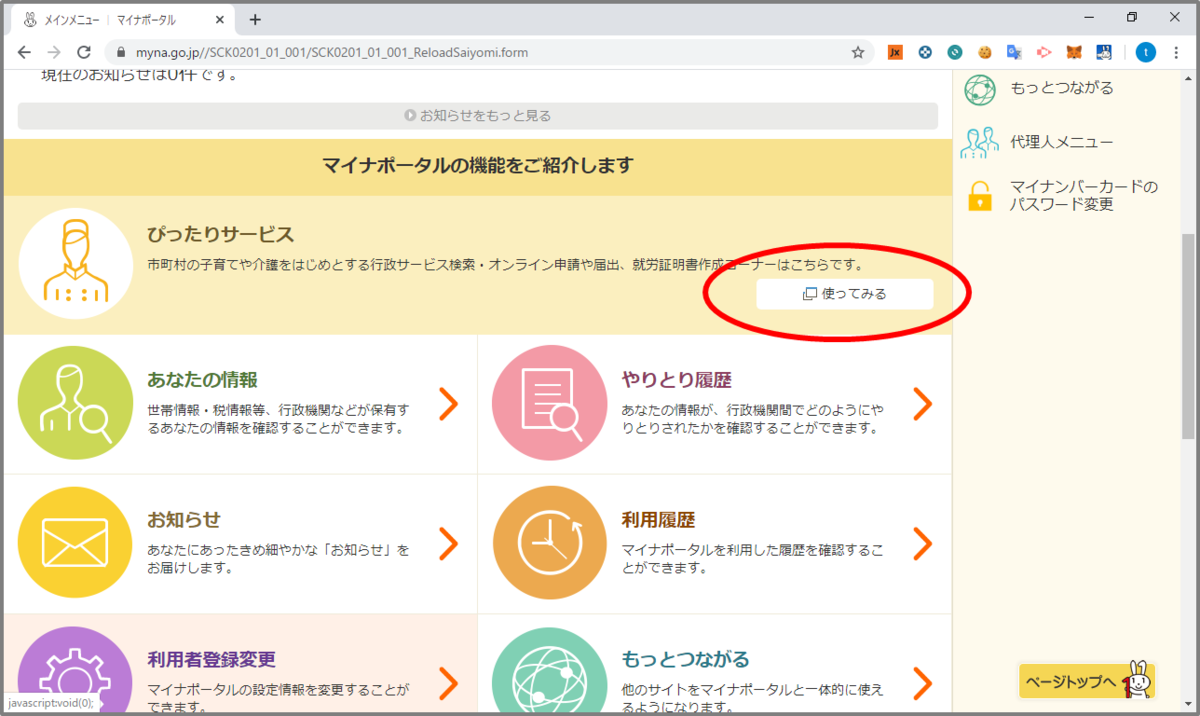Click お知らせをもっと見る button
The image size is (1200, 716).
point(478,116)
